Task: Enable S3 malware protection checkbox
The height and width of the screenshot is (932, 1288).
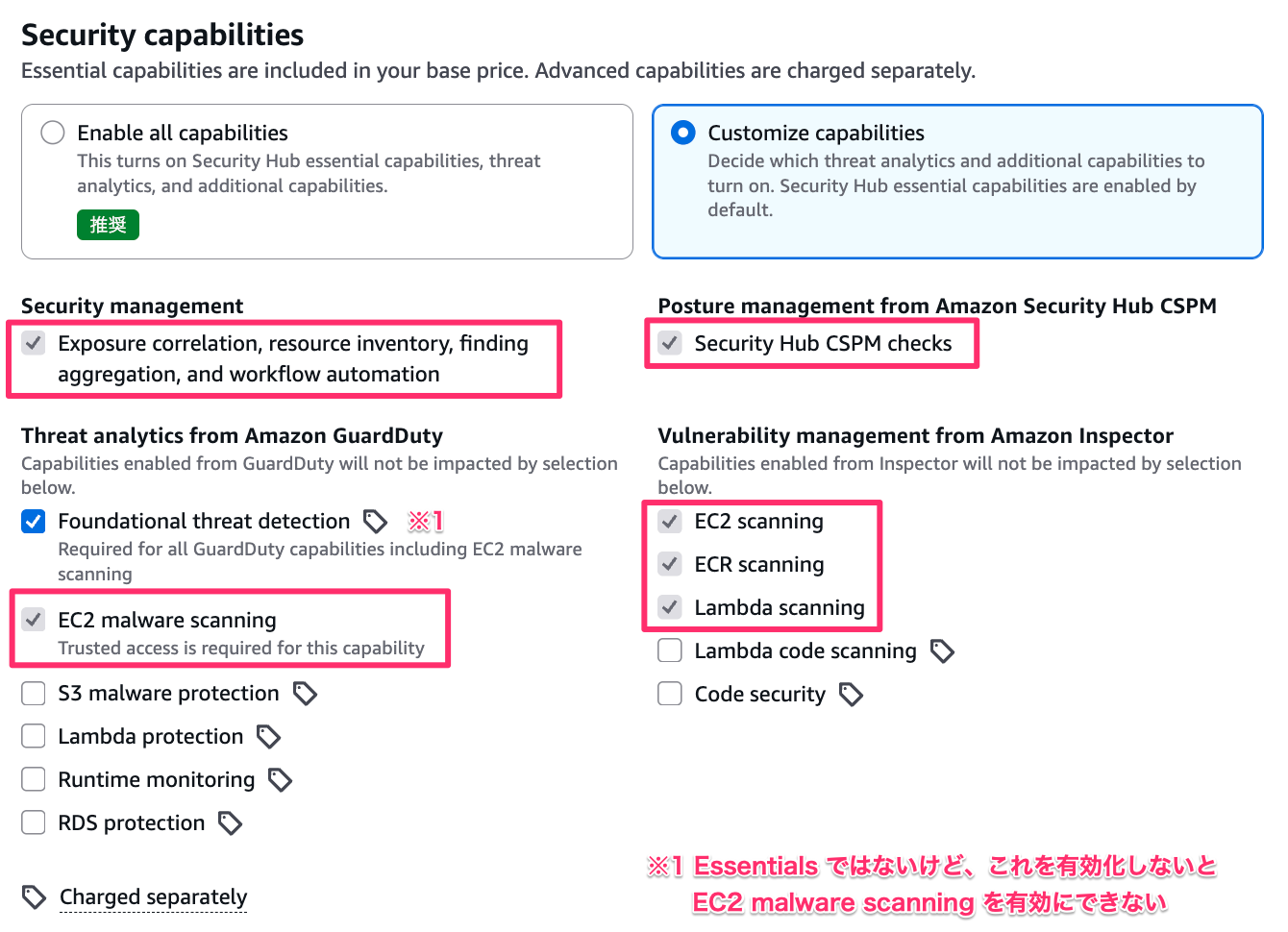Action: [34, 694]
